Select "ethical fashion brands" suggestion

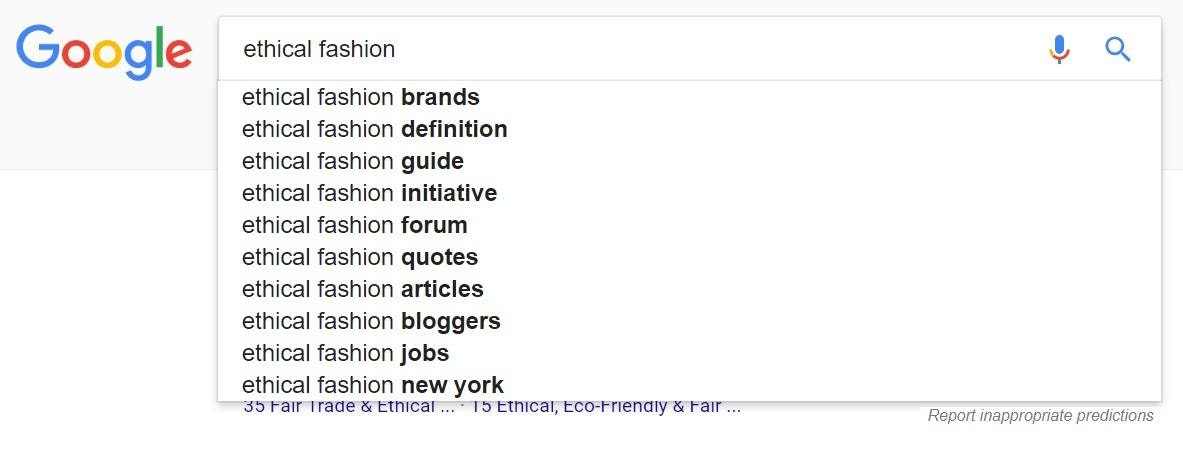pos(361,98)
